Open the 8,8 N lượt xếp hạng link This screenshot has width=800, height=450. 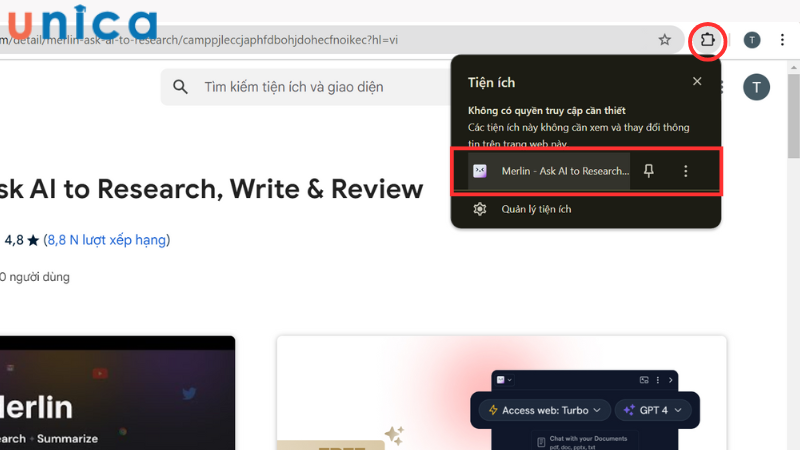107,240
